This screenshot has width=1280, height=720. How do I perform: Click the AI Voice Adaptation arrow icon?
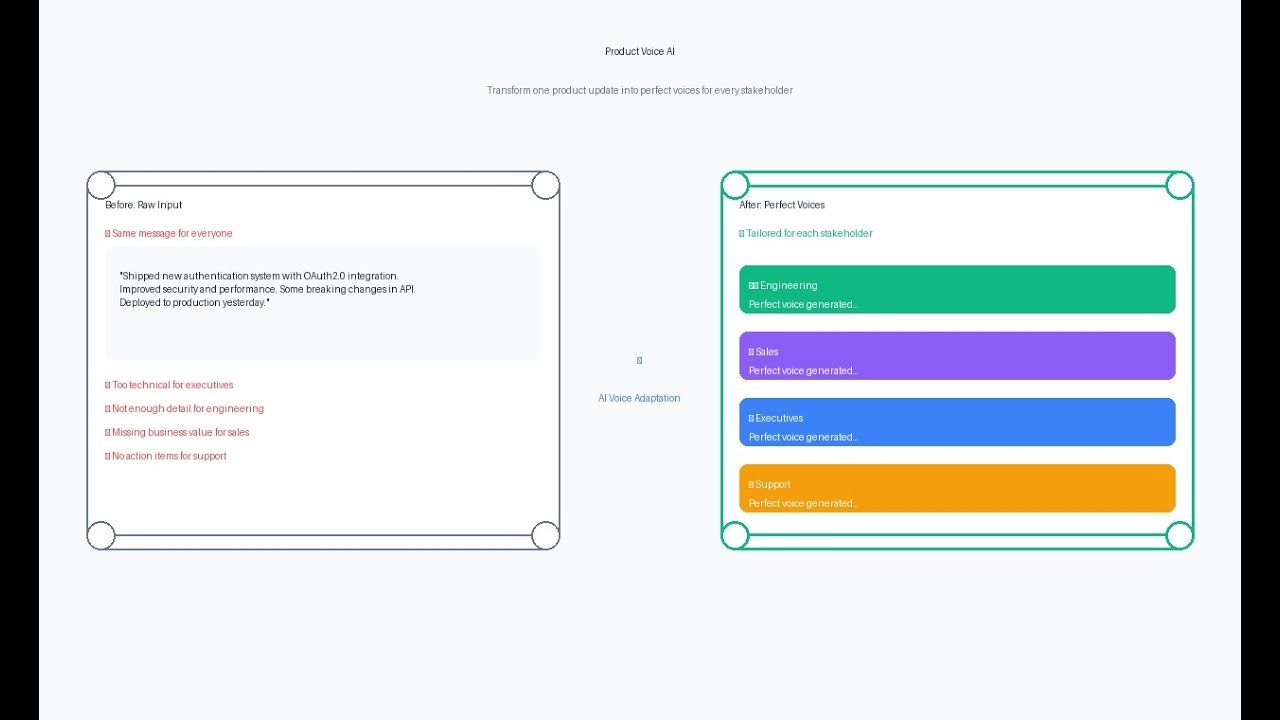tap(639, 360)
